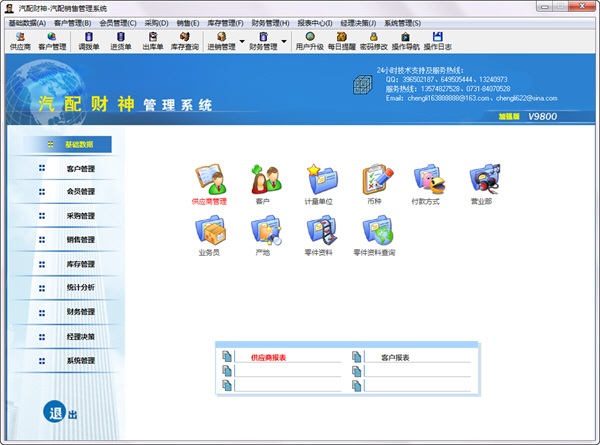Open the 经理决策(J) menu
This screenshot has width=600, height=445.
point(358,23)
